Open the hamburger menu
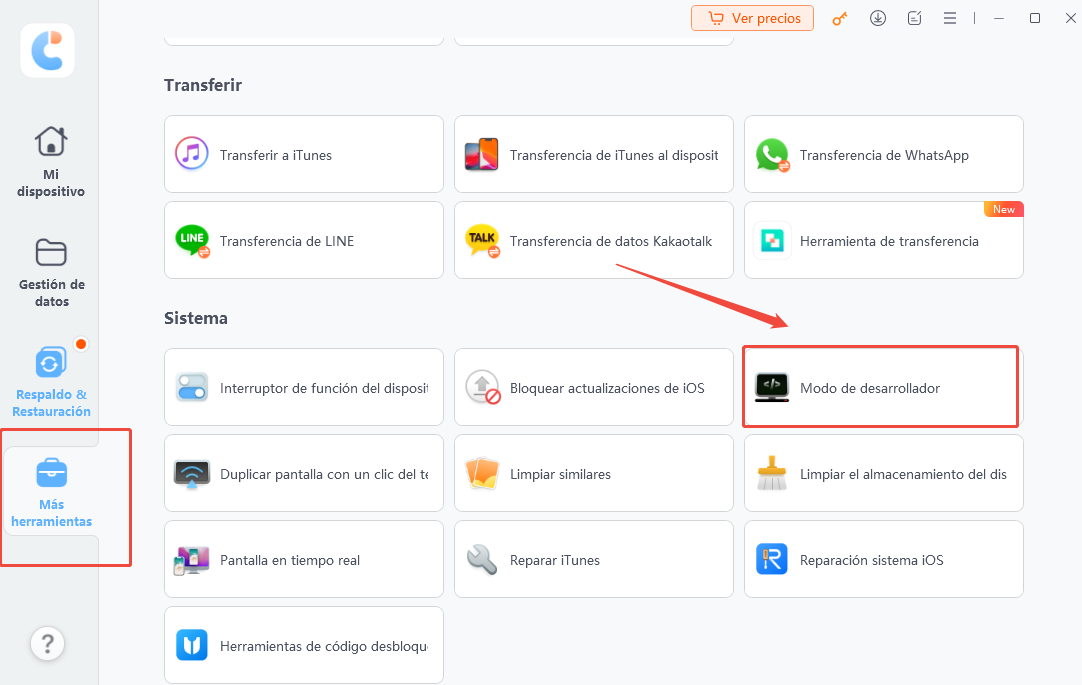This screenshot has width=1082, height=685. point(950,19)
